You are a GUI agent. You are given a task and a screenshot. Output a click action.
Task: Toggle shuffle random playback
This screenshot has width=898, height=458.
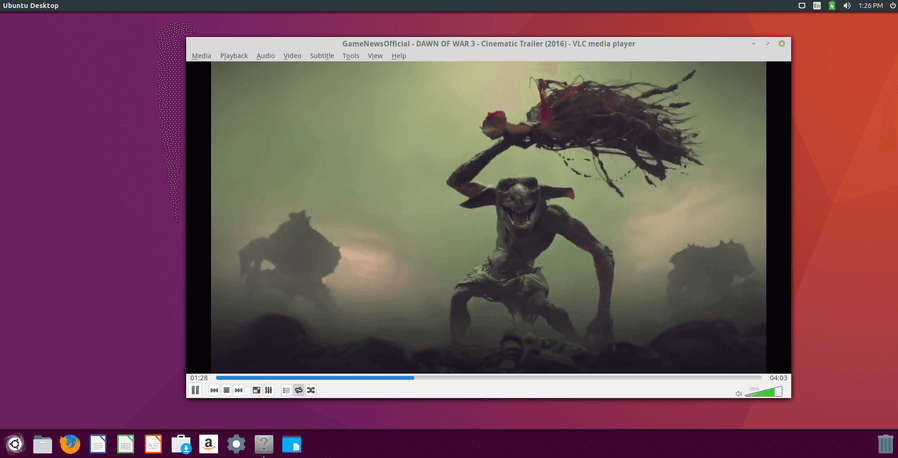[x=311, y=390]
